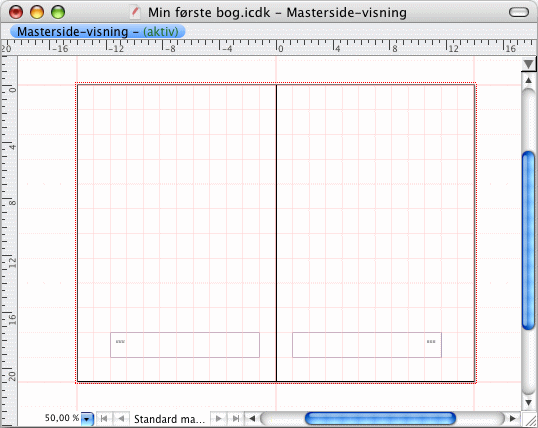
Task: Click the 50,00 % zoom field
Action: 62,418
